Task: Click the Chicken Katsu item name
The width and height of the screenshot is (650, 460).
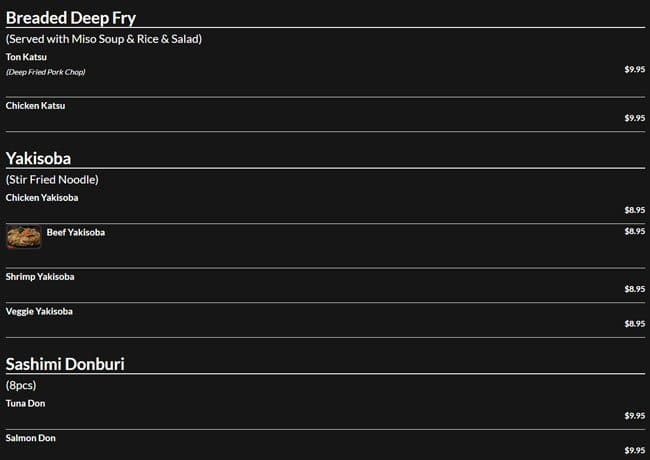Action: [x=35, y=106]
